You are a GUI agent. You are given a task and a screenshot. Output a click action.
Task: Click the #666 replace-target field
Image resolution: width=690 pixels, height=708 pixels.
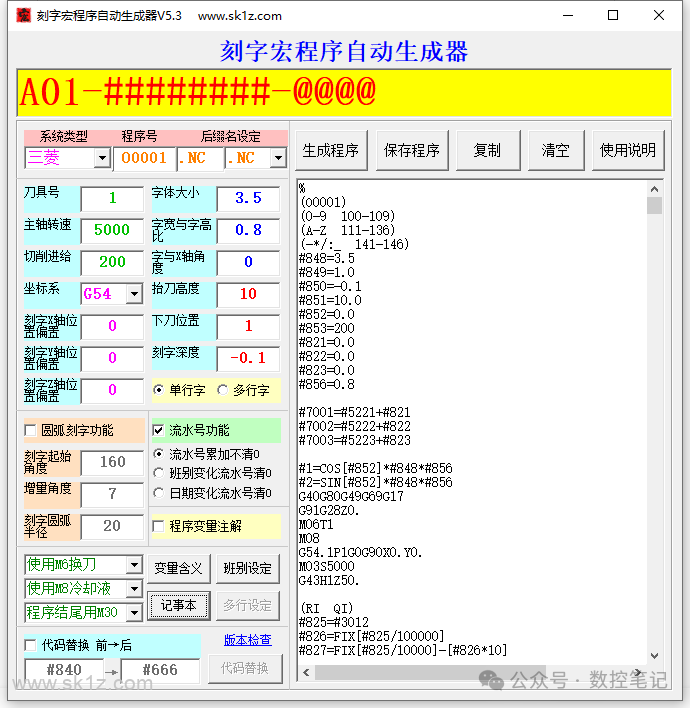[x=160, y=671]
